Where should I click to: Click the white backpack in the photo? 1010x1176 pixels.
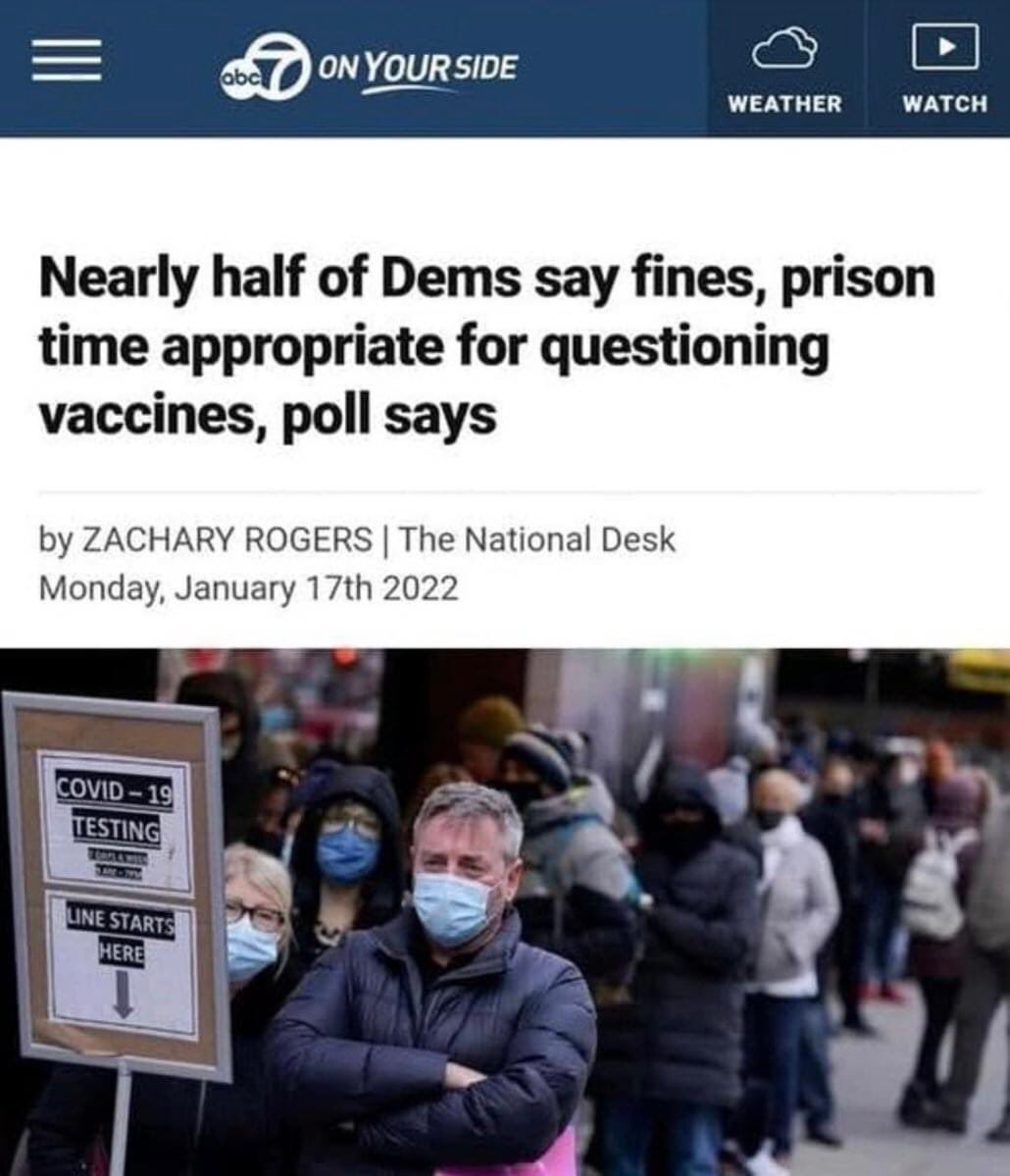click(935, 885)
